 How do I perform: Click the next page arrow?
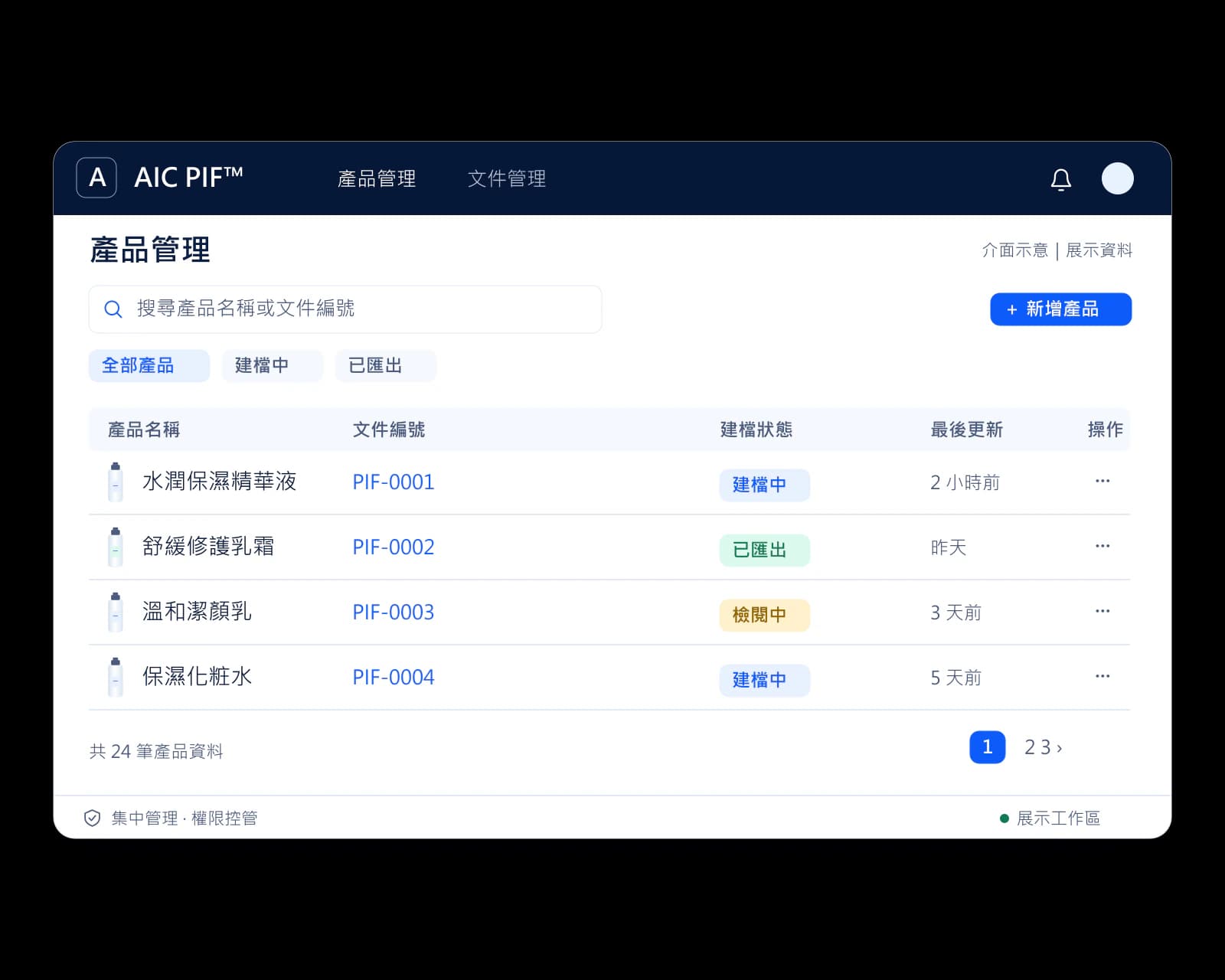click(x=1060, y=748)
